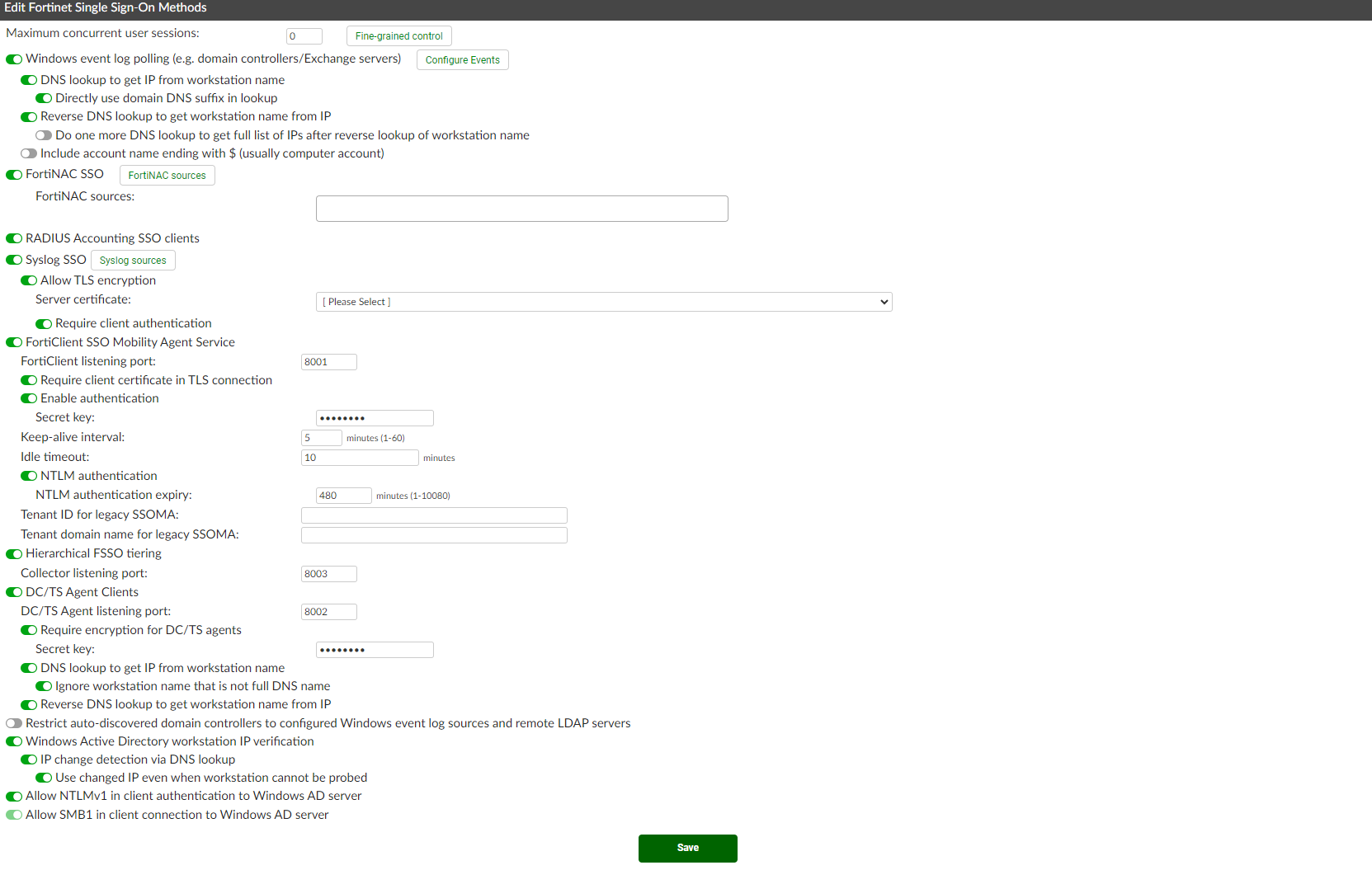Screen dimensions: 1372x870
Task: Toggle Require encryption for DC/TS agents
Action: coord(29,631)
